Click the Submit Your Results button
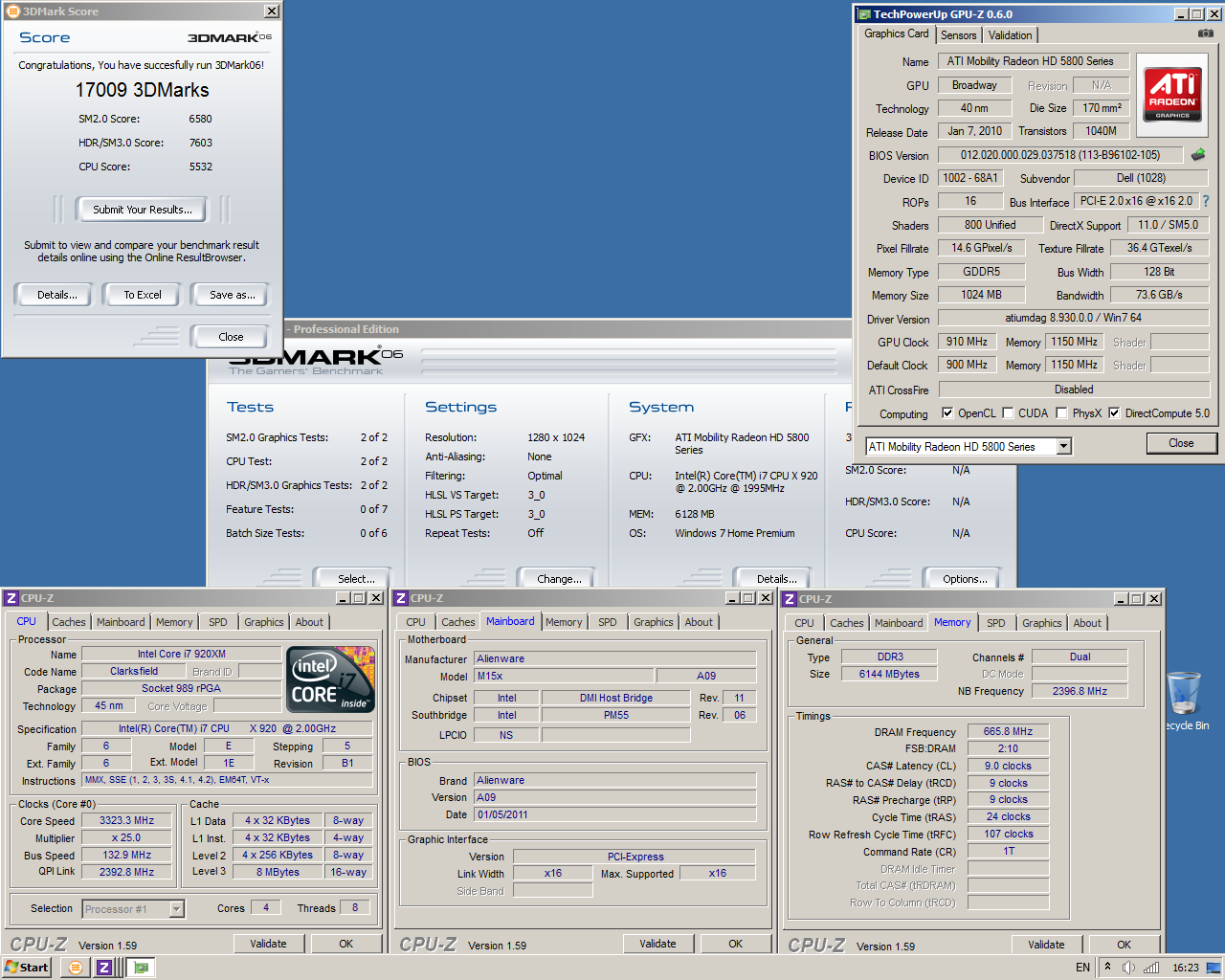Viewport: 1225px width, 980px height. point(143,210)
